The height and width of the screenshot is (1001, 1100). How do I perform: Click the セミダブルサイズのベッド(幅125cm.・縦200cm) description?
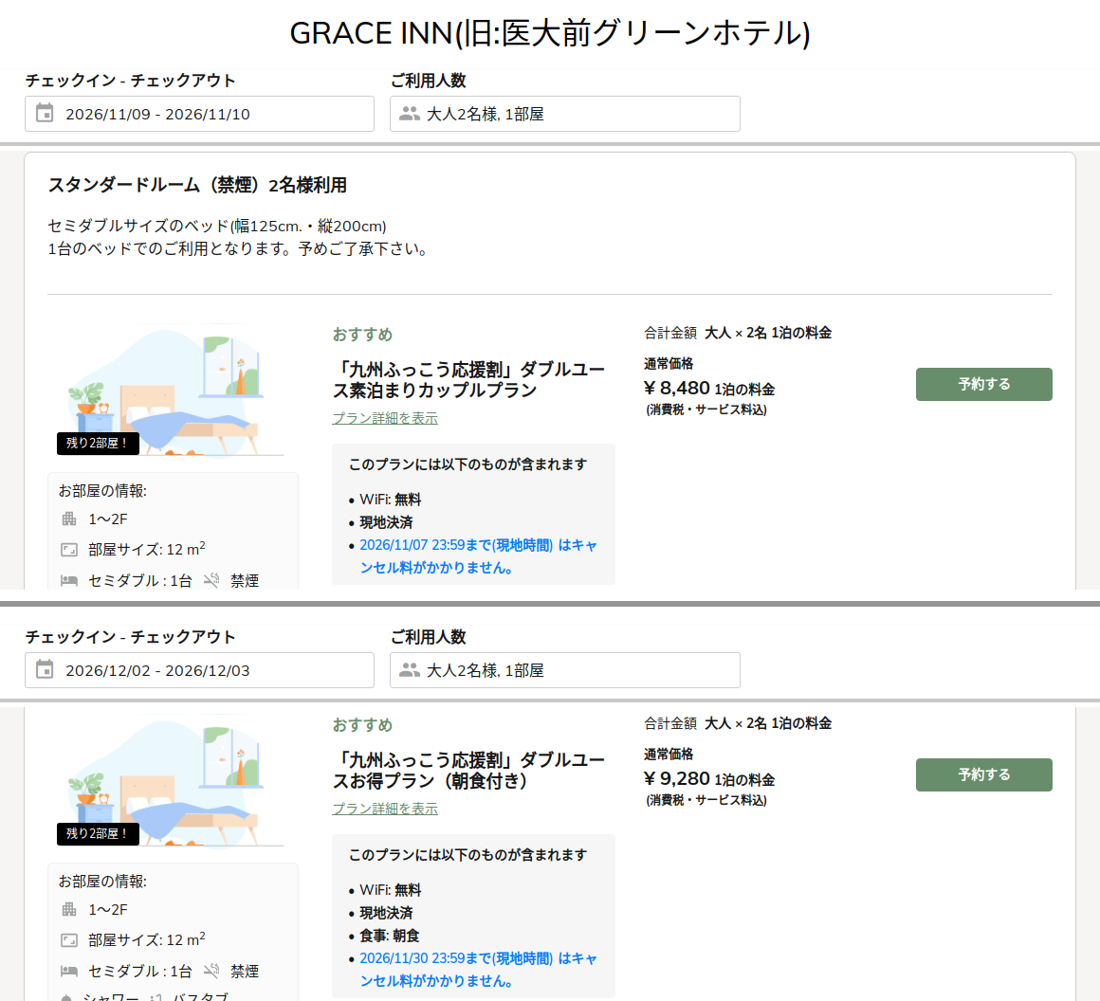[x=217, y=226]
